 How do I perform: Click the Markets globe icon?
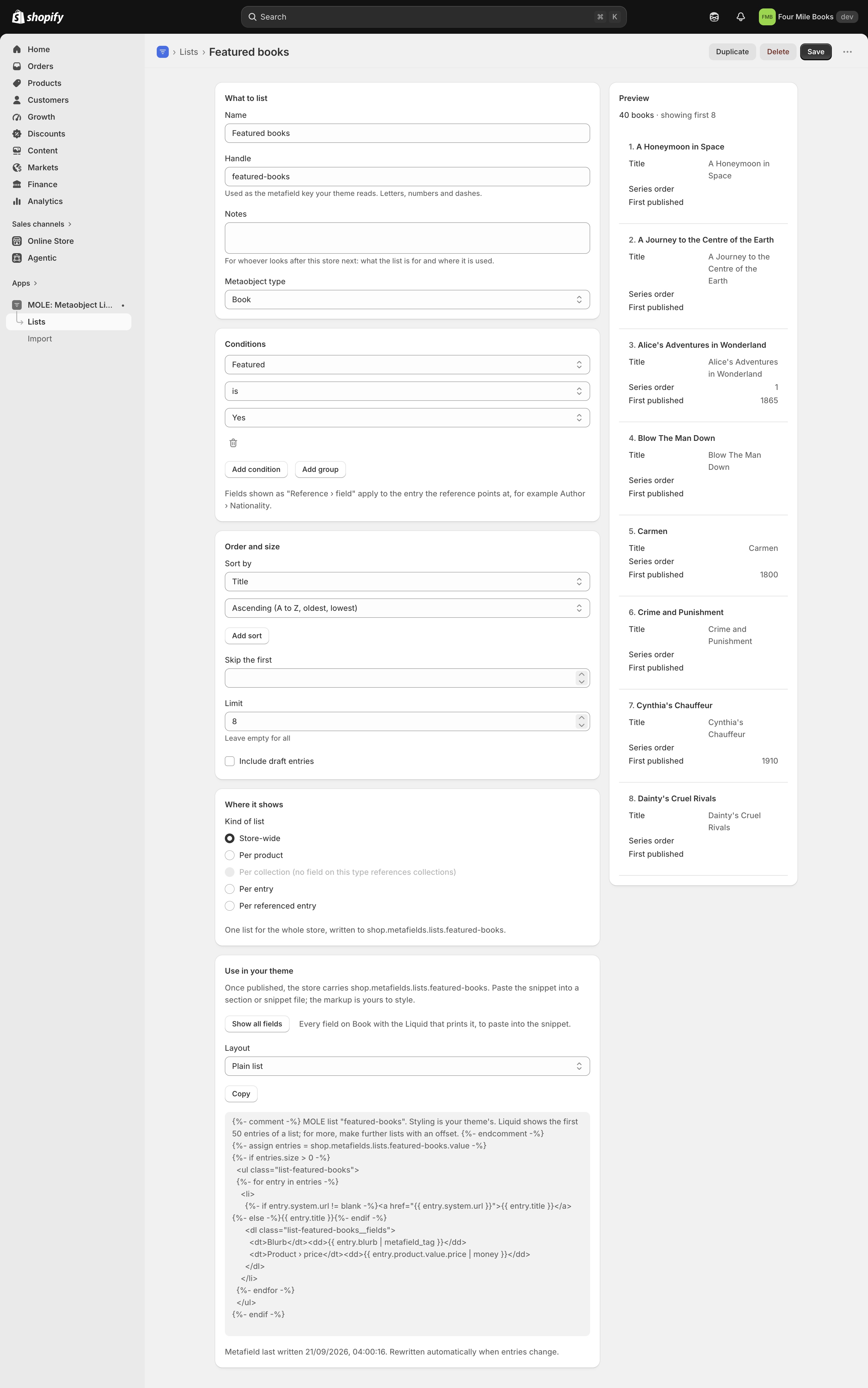pyautogui.click(x=17, y=168)
